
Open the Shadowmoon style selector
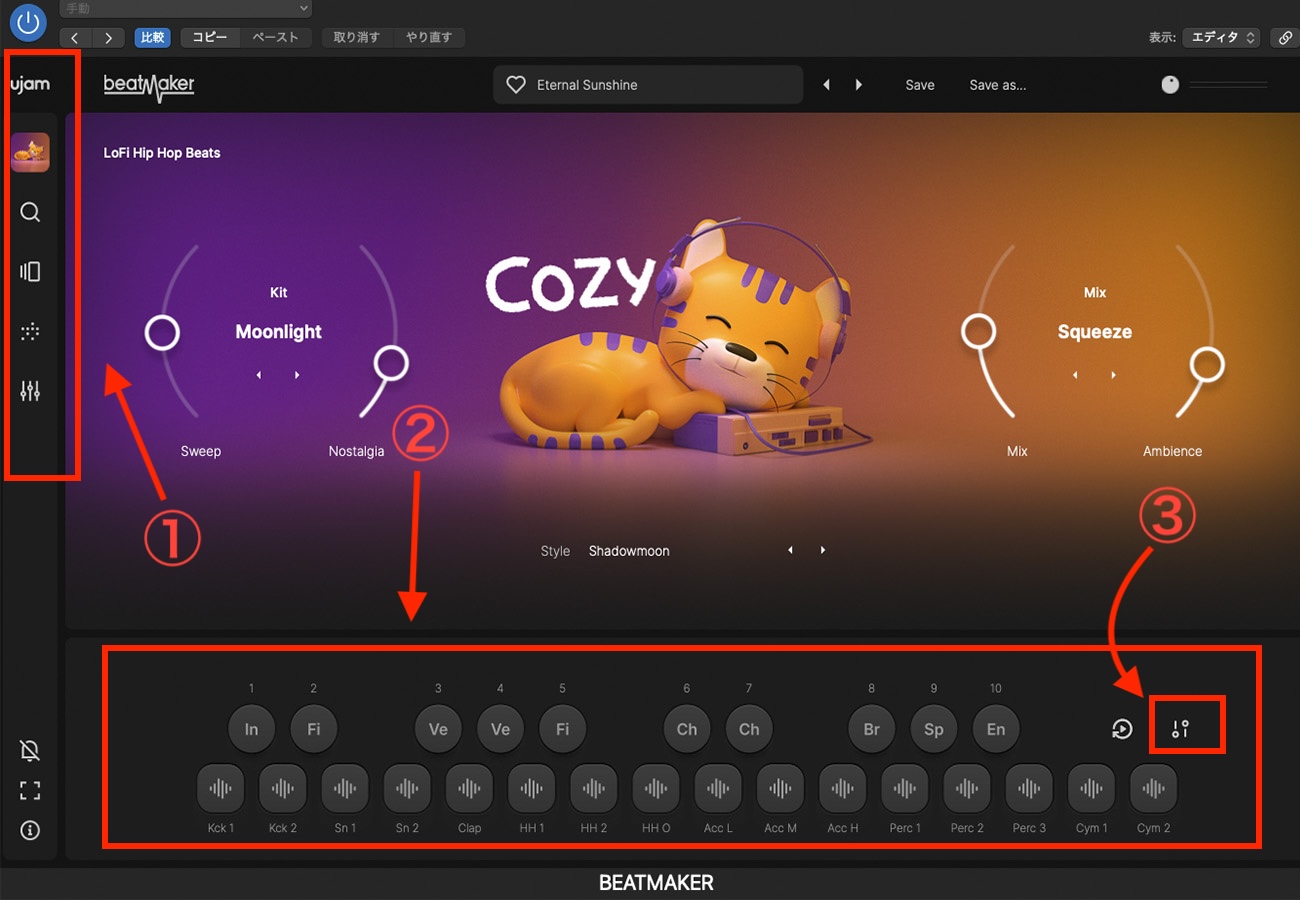point(629,551)
